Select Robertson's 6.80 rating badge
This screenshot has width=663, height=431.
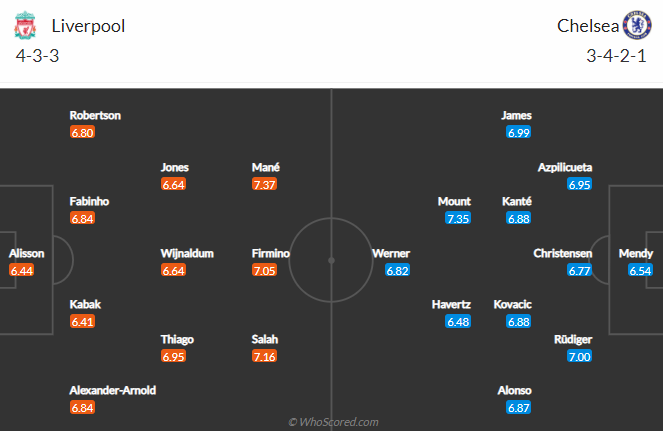tap(82, 132)
